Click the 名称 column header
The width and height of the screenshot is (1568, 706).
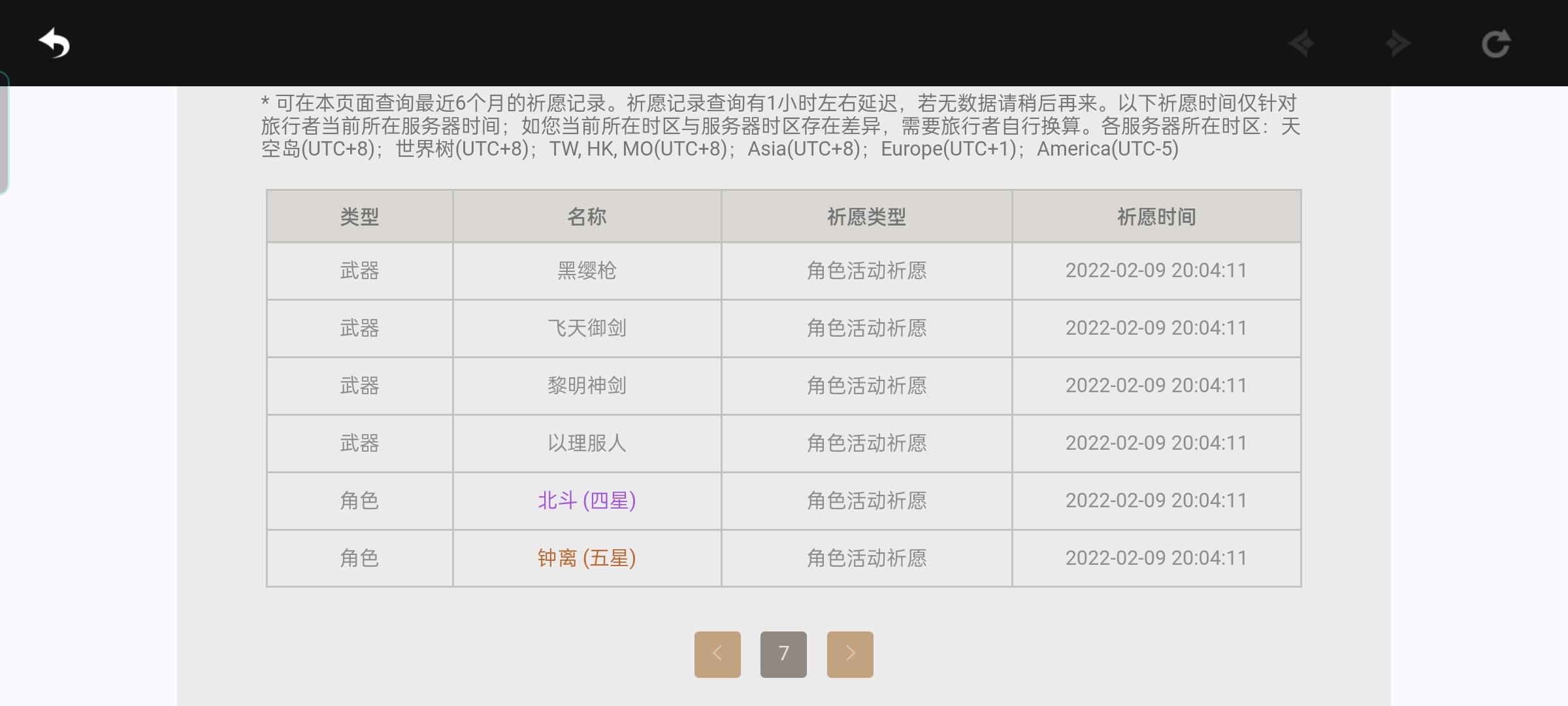pos(587,216)
